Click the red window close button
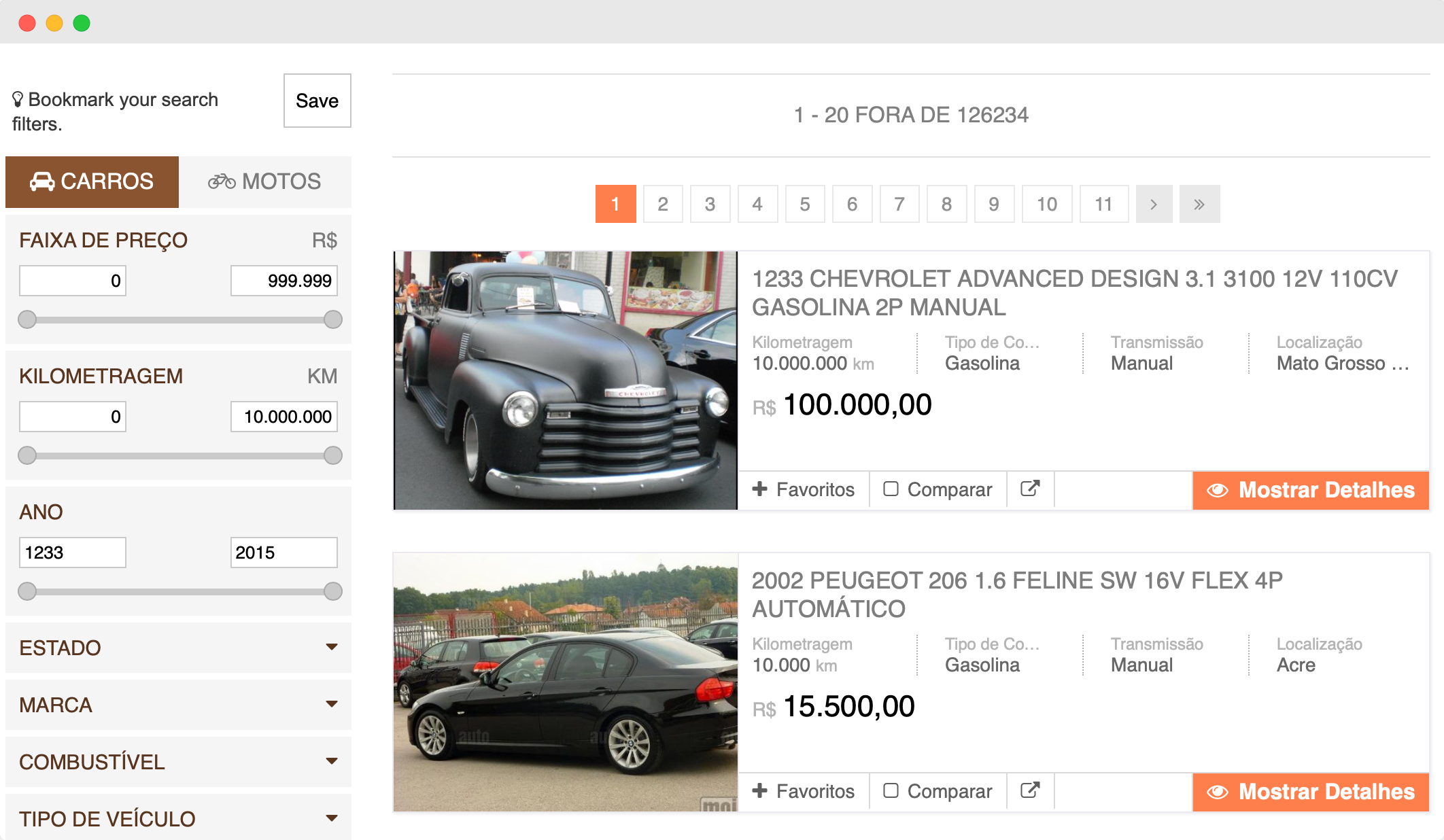Screen dimensions: 1444x840 pyautogui.click(x=27, y=23)
